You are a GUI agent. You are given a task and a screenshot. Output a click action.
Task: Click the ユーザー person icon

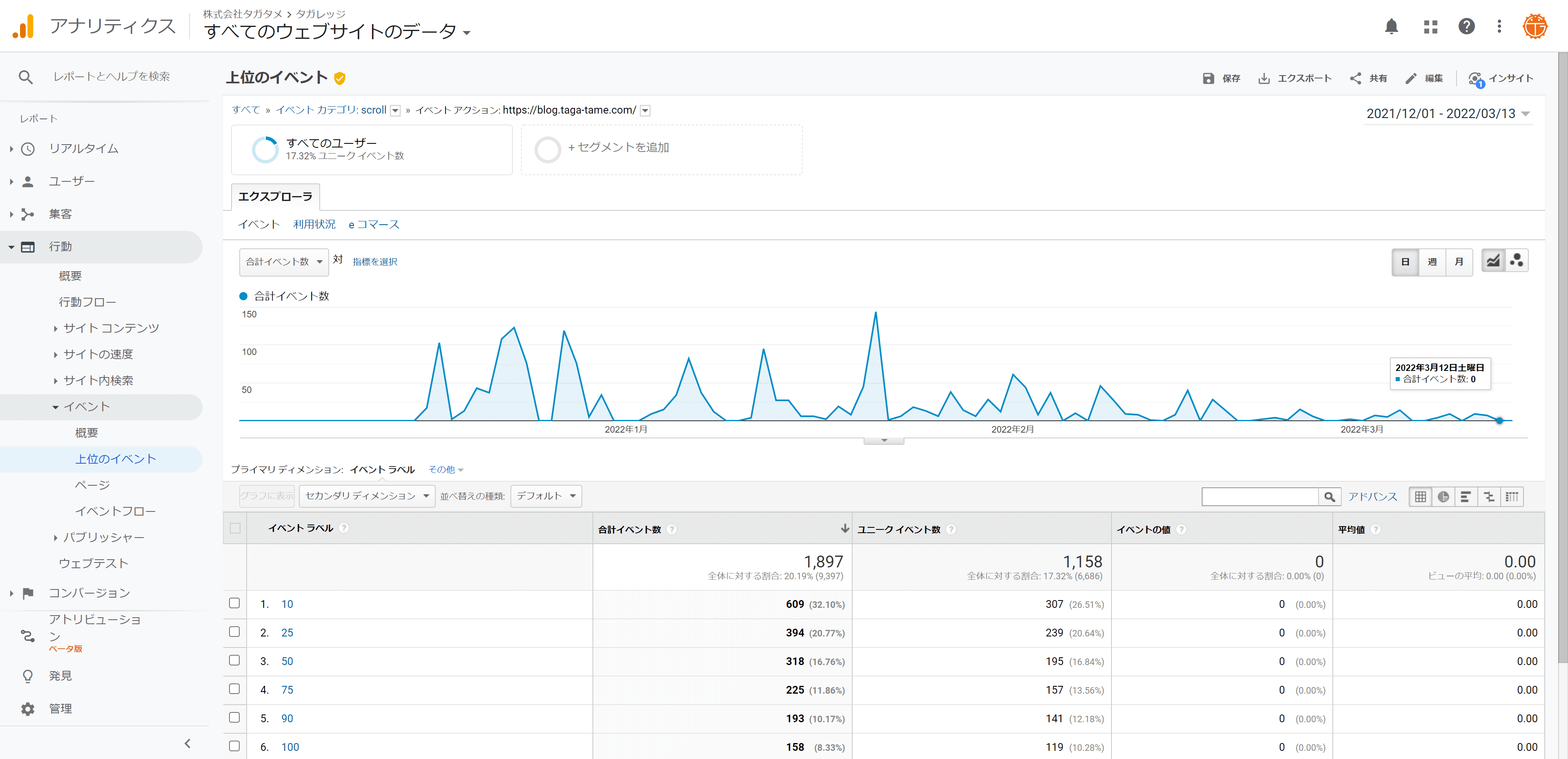(x=28, y=181)
